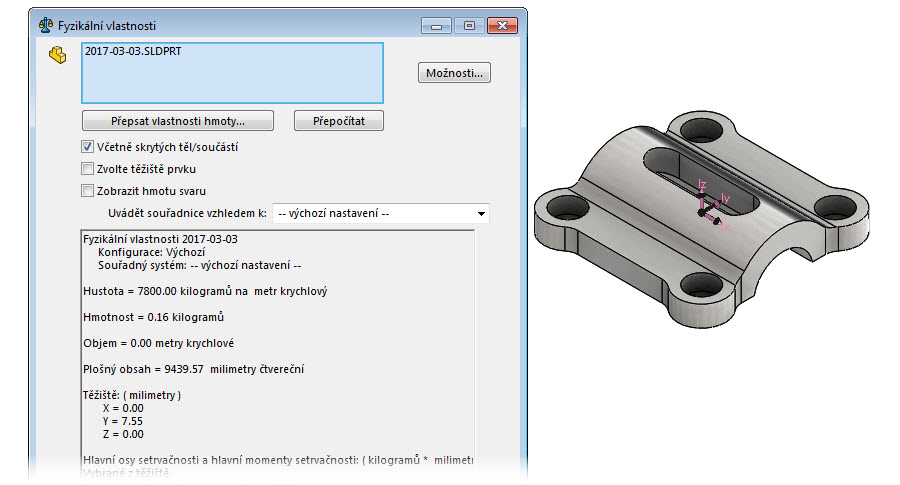
Task: Click the yellow part icon beside selection box
Action: [57, 55]
